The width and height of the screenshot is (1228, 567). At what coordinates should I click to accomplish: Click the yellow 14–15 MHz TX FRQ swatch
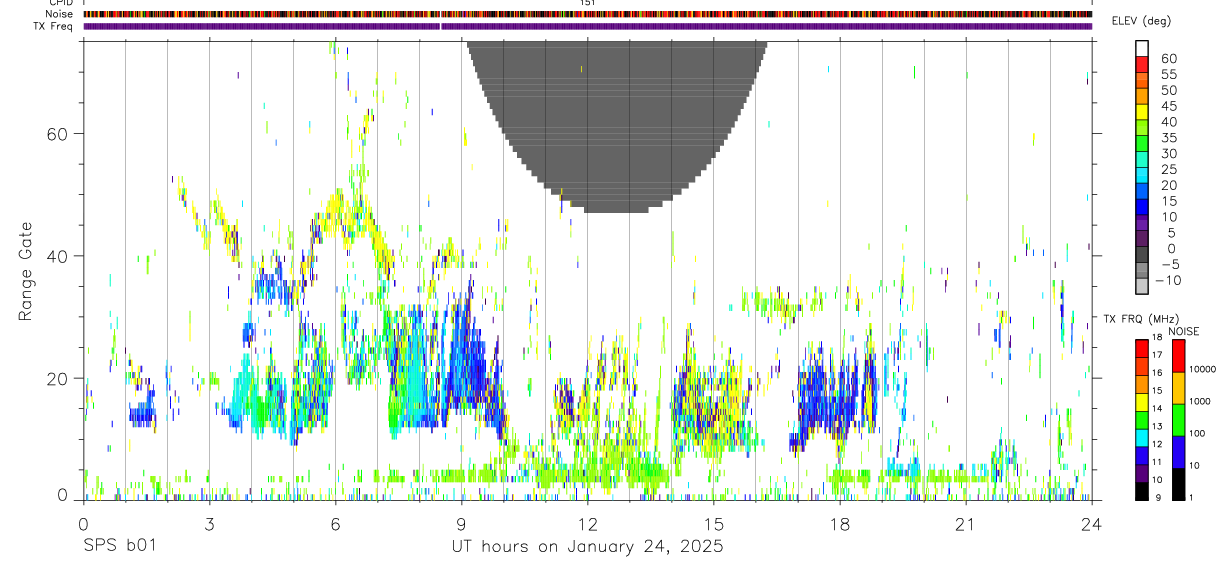[1142, 401]
